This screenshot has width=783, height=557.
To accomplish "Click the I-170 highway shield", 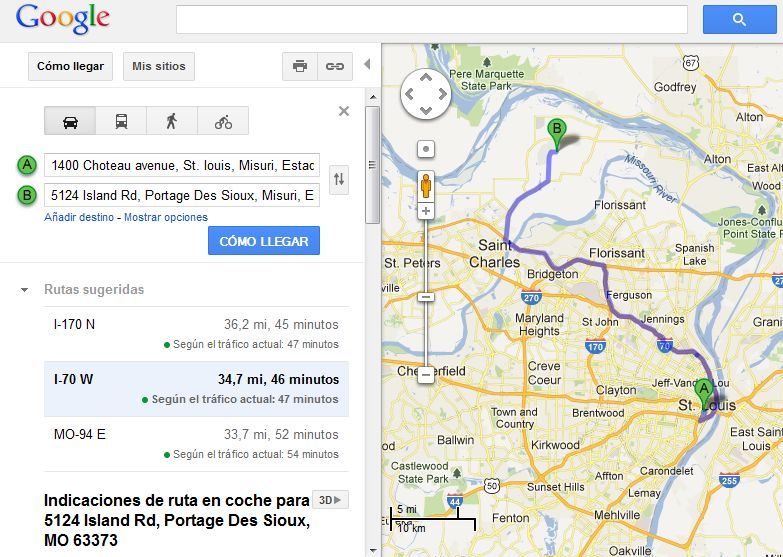I will 595,345.
